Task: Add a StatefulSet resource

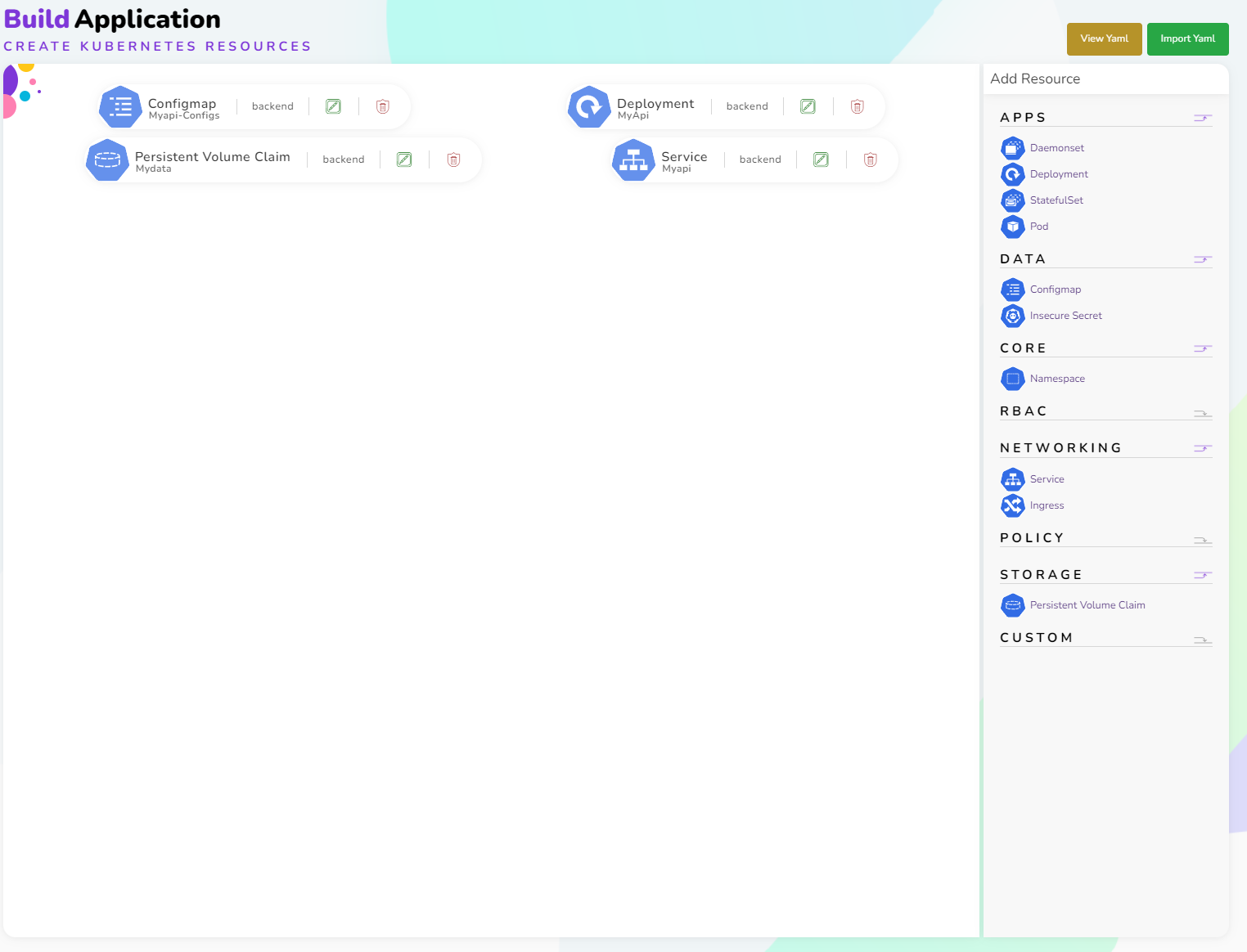Action: click(x=1056, y=200)
